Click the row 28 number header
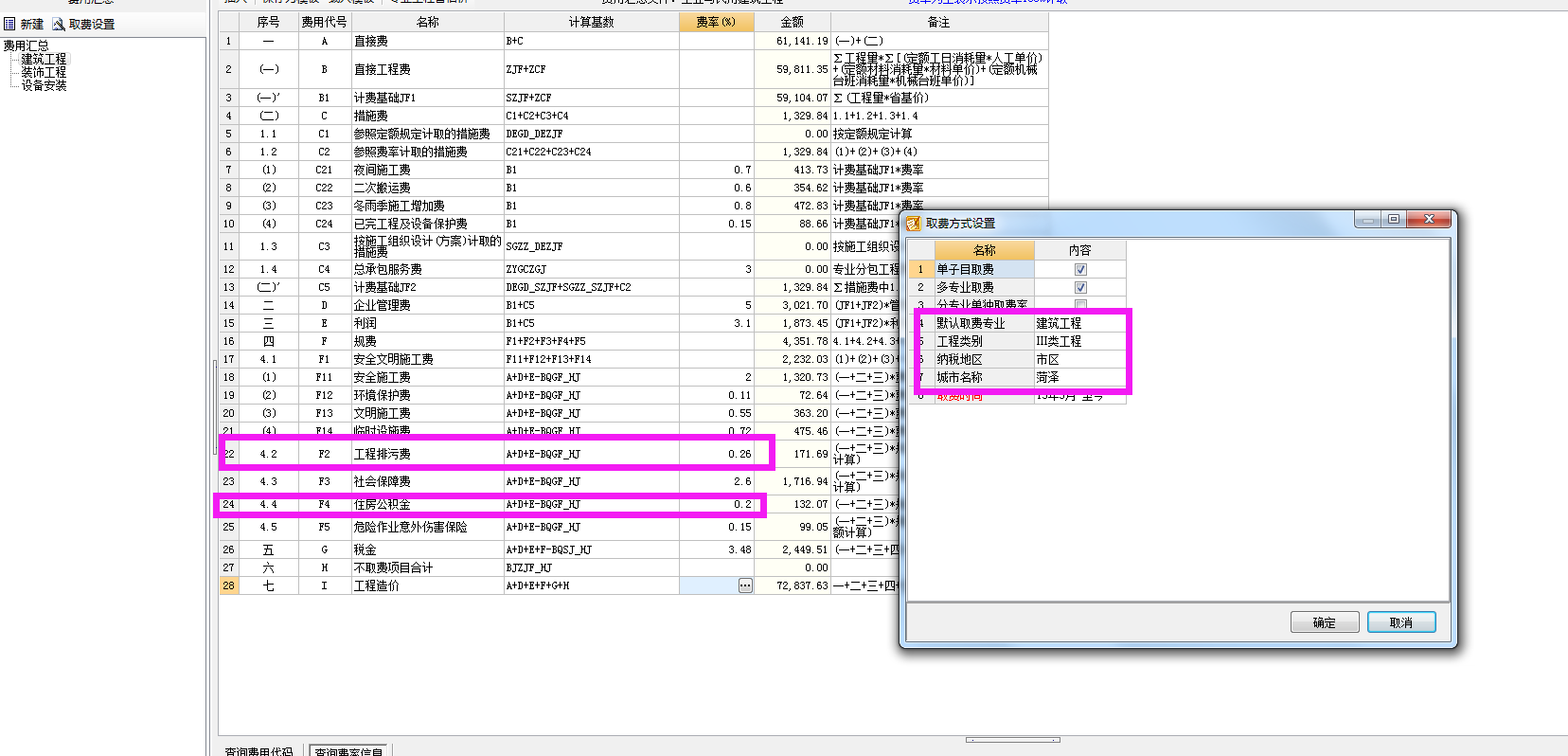The image size is (1568, 756). pyautogui.click(x=228, y=585)
